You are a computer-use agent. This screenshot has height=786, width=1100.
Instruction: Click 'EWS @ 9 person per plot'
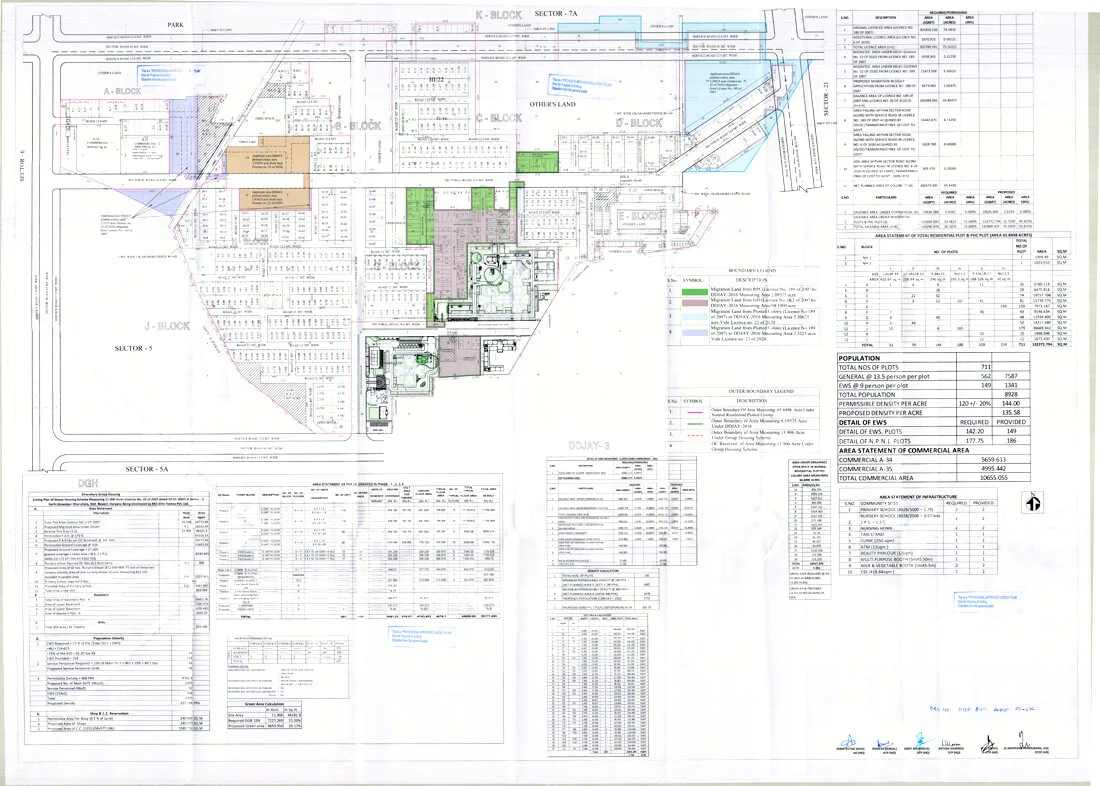873,385
